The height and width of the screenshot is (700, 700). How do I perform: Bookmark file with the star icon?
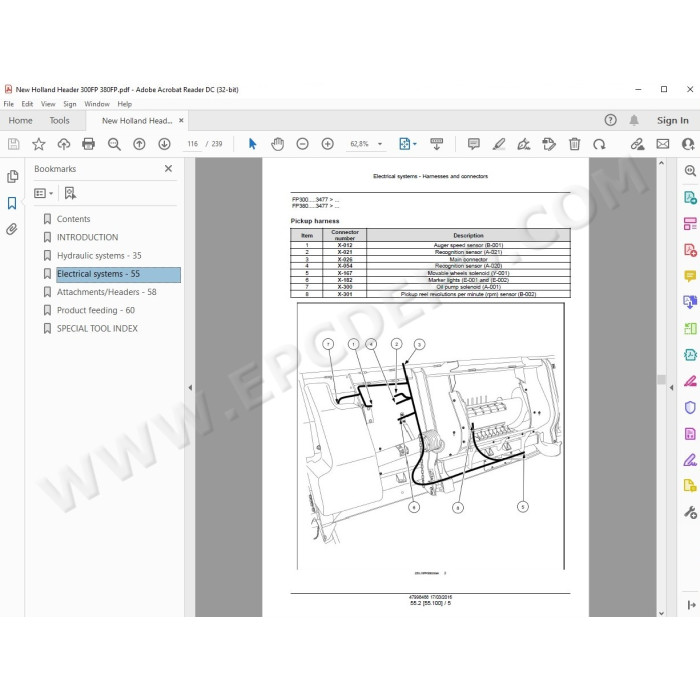39,144
